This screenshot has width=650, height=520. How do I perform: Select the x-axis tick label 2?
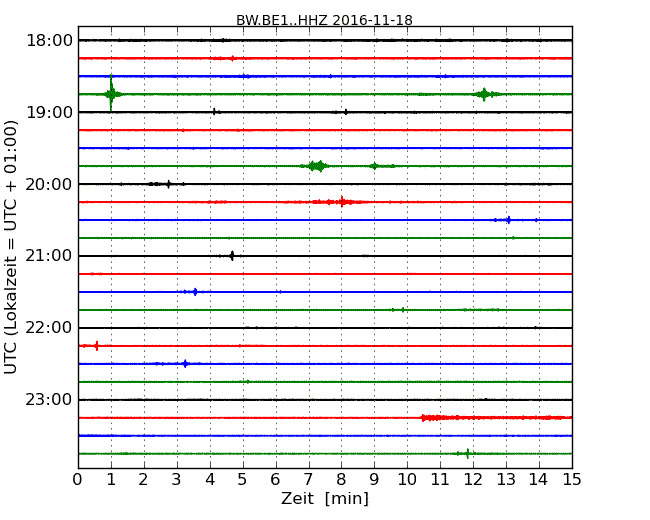[144, 480]
